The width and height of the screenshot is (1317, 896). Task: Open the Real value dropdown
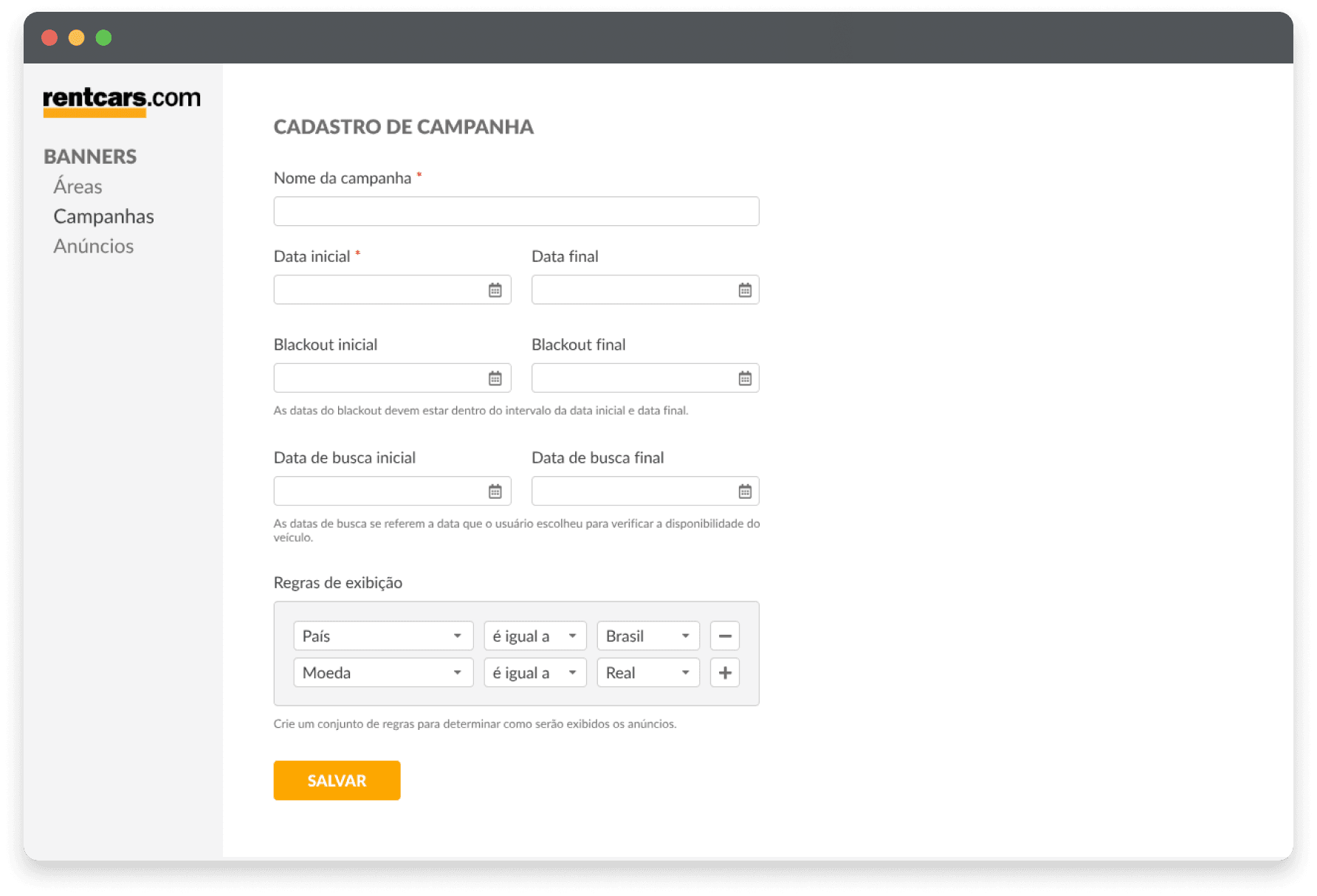[648, 672]
